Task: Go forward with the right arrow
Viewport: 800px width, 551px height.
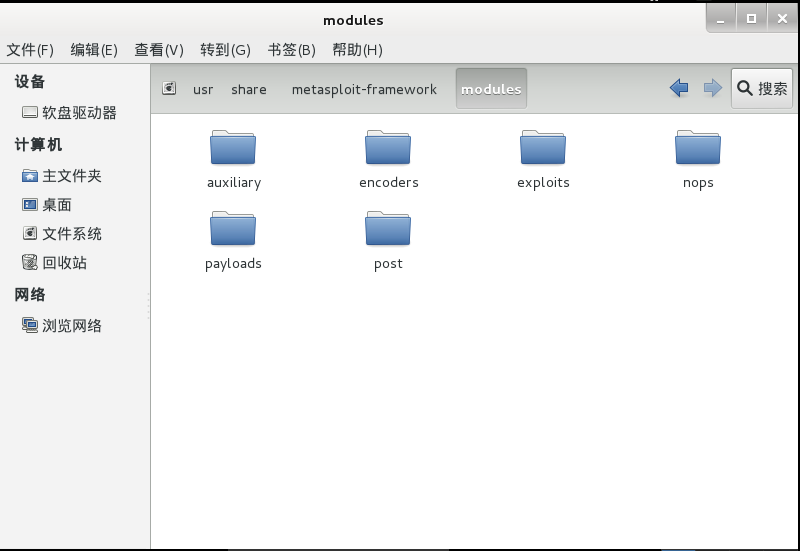Action: pyautogui.click(x=713, y=88)
